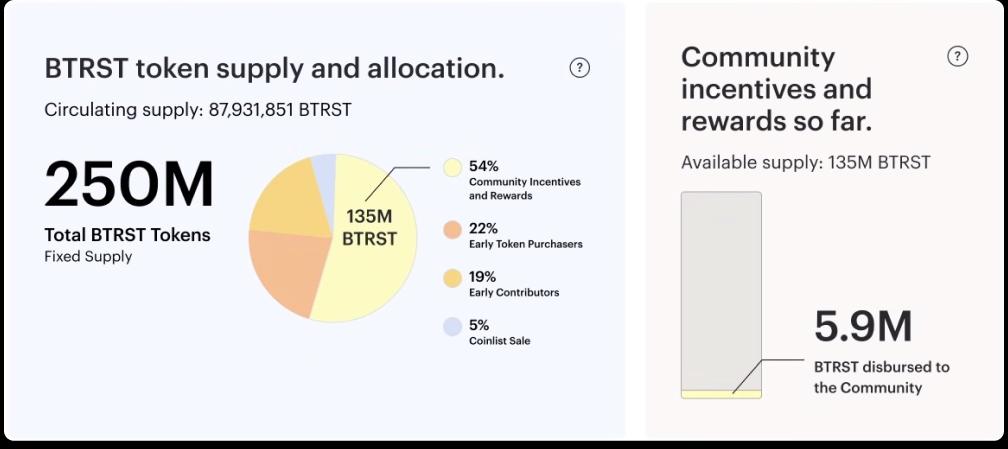This screenshot has width=1008, height=449.
Task: Click the 5.9M disbursed figure
Action: tap(862, 328)
